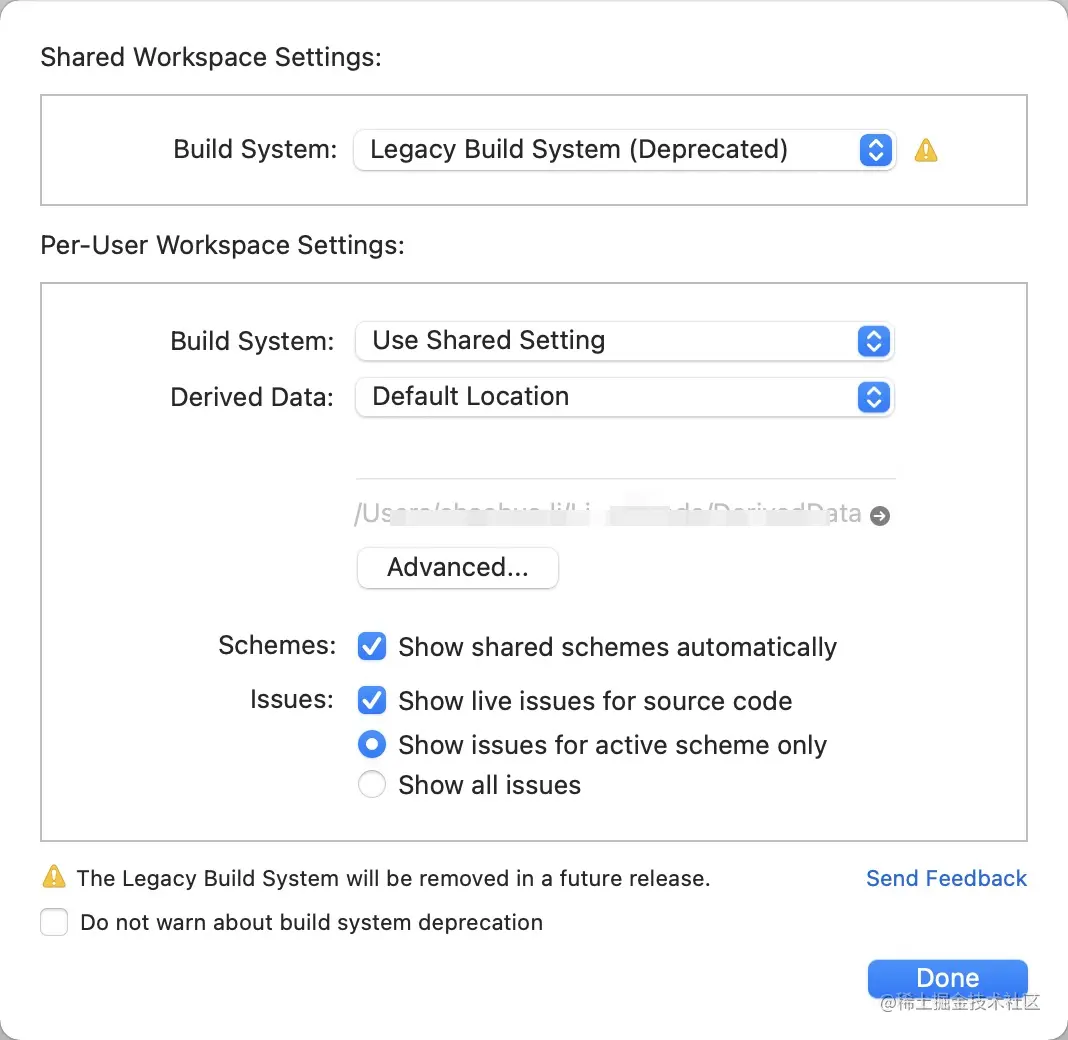Open the Use Shared Setting dropdown
Viewport: 1068px width, 1040px height.
pos(623,341)
